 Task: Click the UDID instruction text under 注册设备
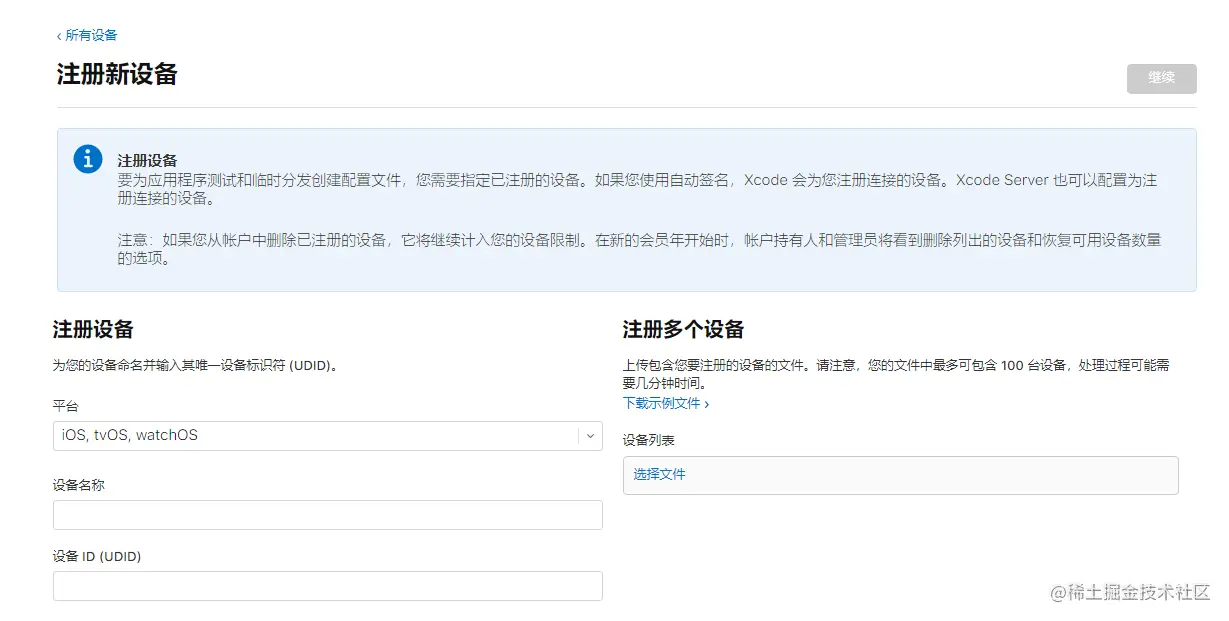(195, 366)
